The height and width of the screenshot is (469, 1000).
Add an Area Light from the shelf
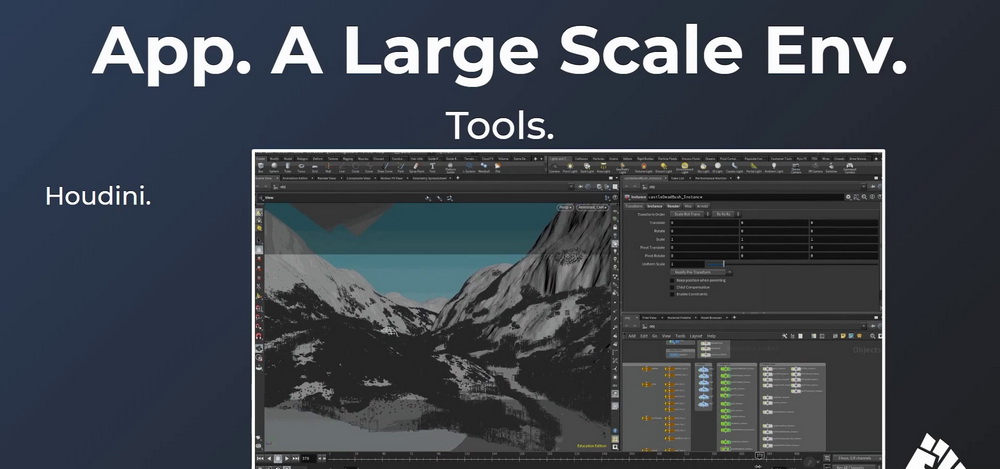pos(603,168)
